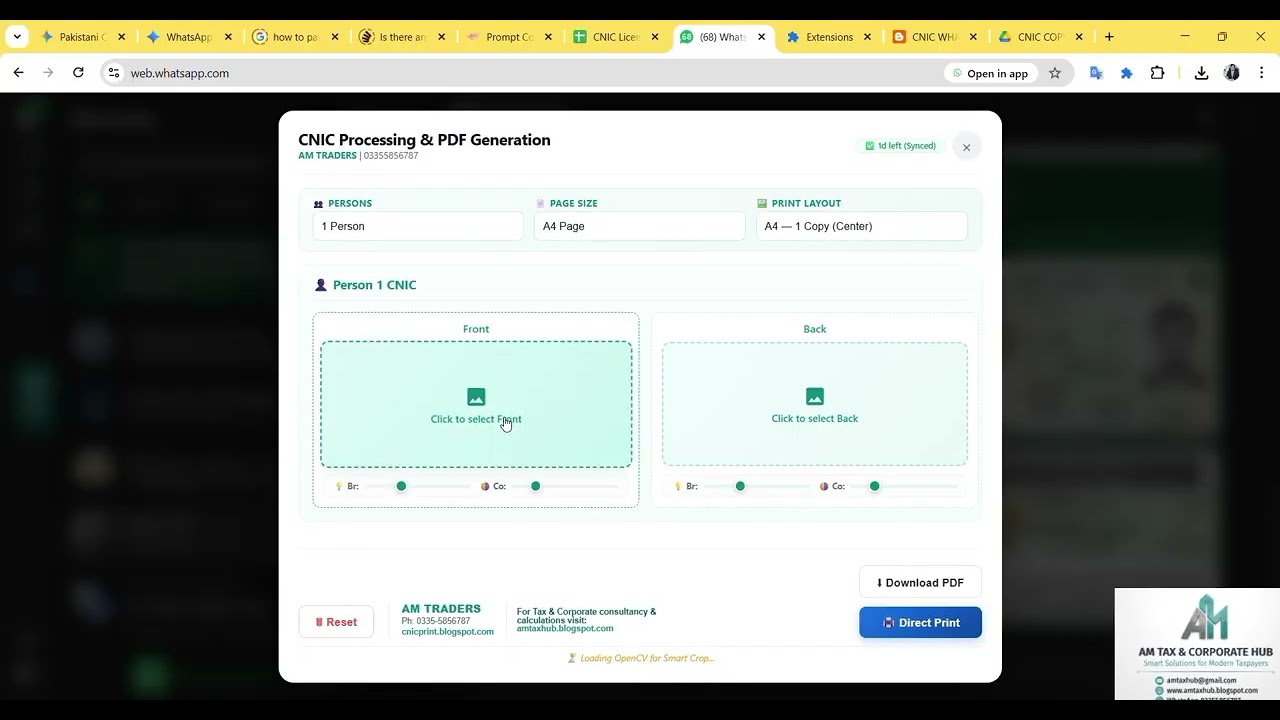Open the Persons dropdown showing 1 Person
Image resolution: width=1280 pixels, height=720 pixels.
point(418,226)
